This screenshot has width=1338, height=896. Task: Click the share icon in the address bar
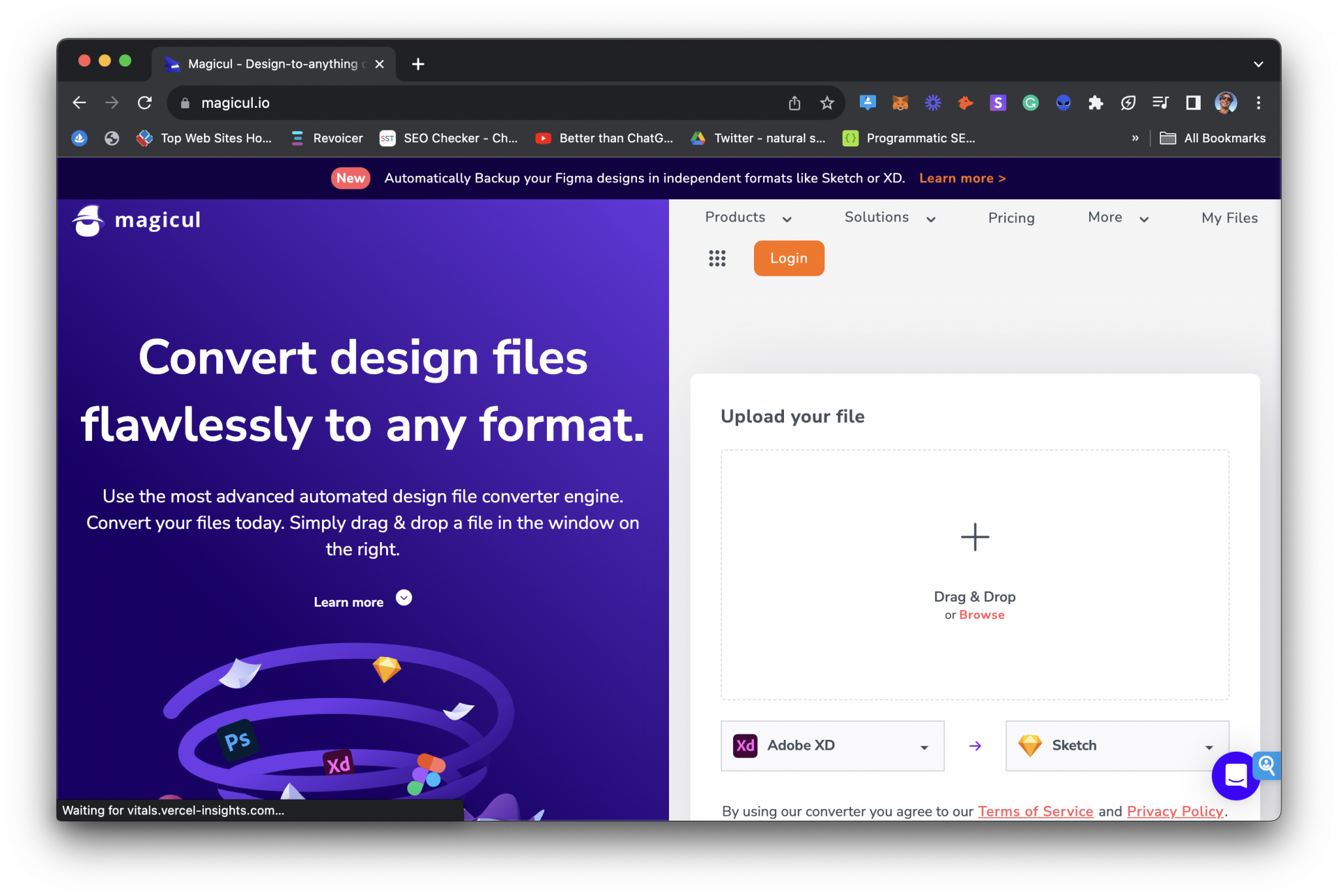pos(794,103)
